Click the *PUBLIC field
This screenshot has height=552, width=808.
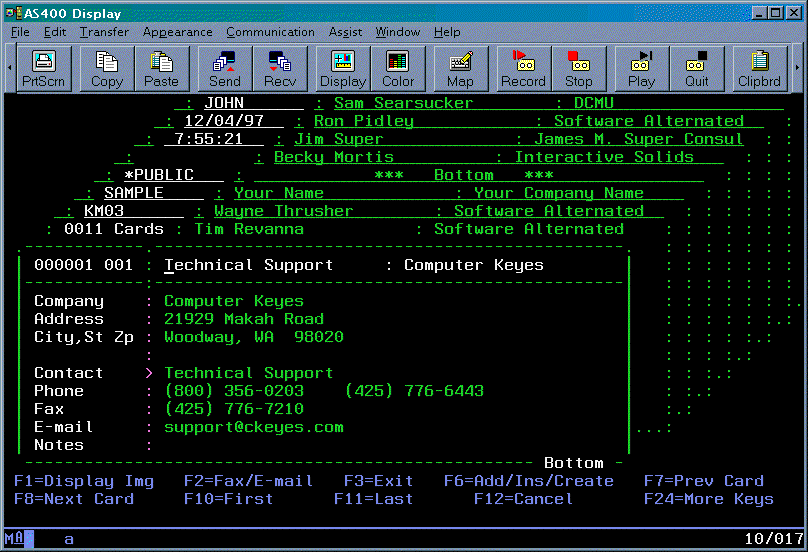coord(174,175)
